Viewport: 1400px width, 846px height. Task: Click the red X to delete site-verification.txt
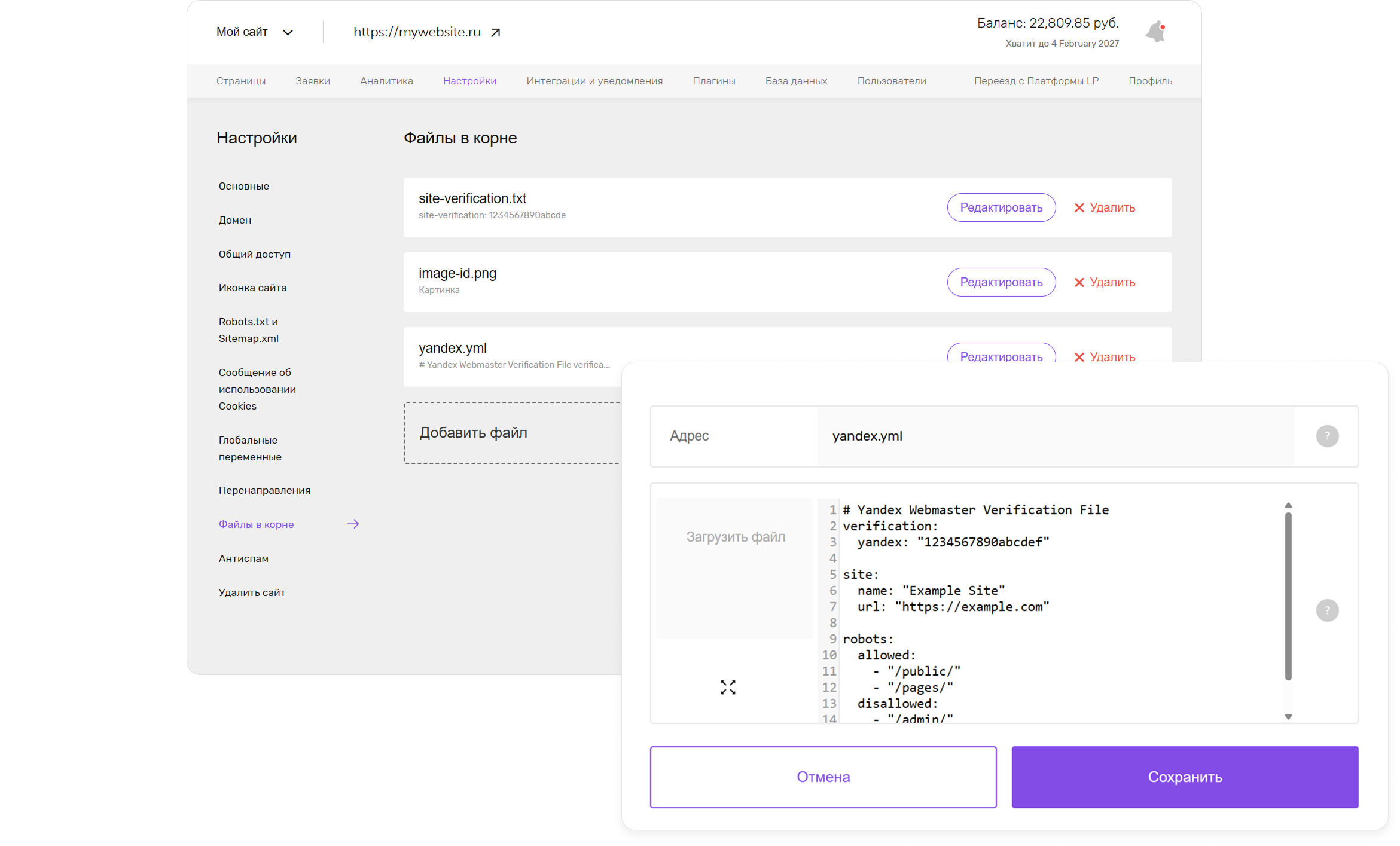pyautogui.click(x=1079, y=208)
